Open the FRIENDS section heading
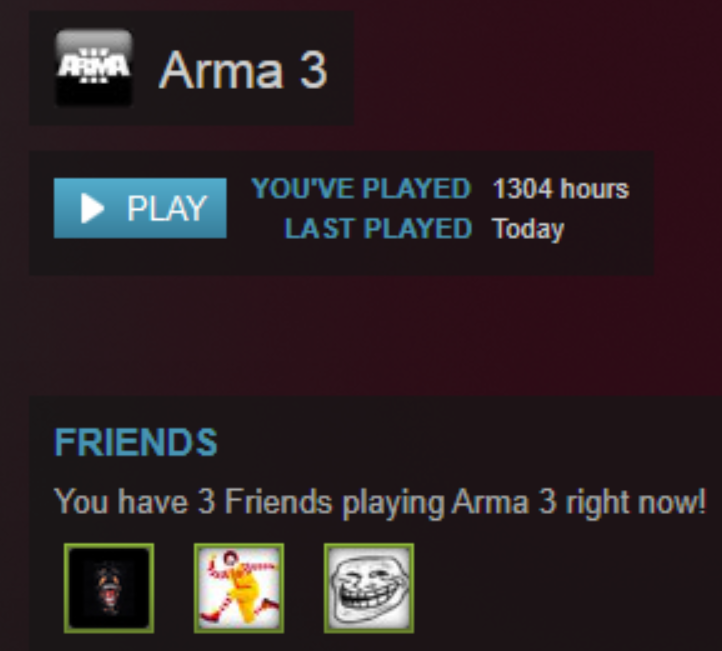The width and height of the screenshot is (722, 651). 136,442
